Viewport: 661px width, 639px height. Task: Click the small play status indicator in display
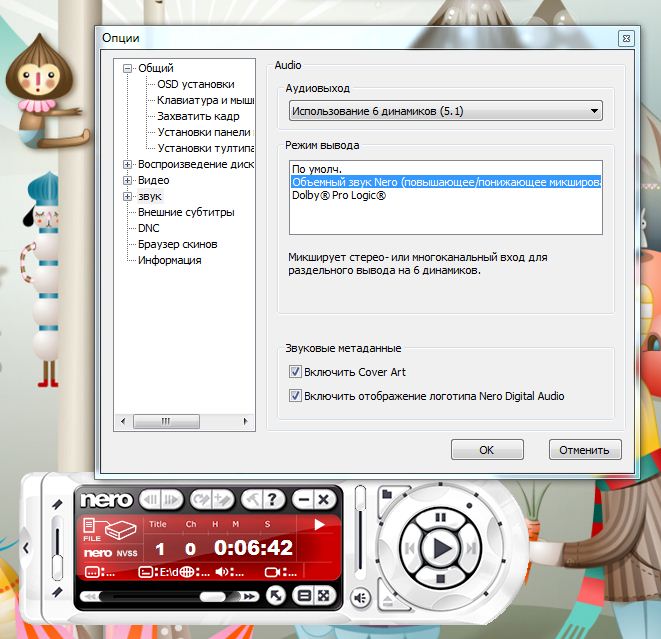pos(319,524)
